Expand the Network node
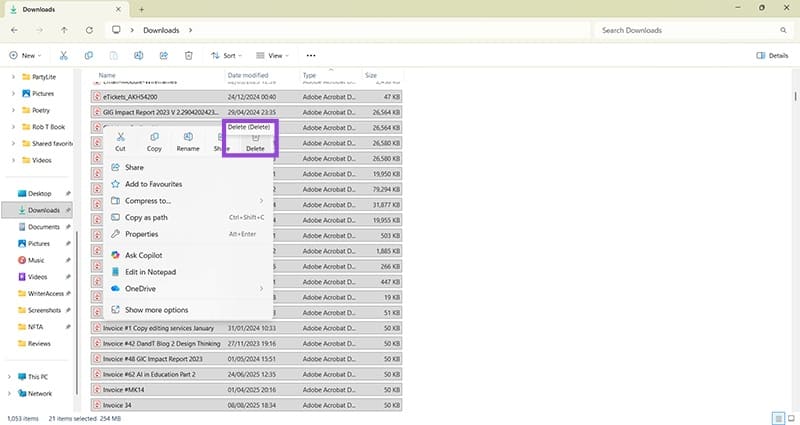The width and height of the screenshot is (800, 425). click(x=9, y=393)
